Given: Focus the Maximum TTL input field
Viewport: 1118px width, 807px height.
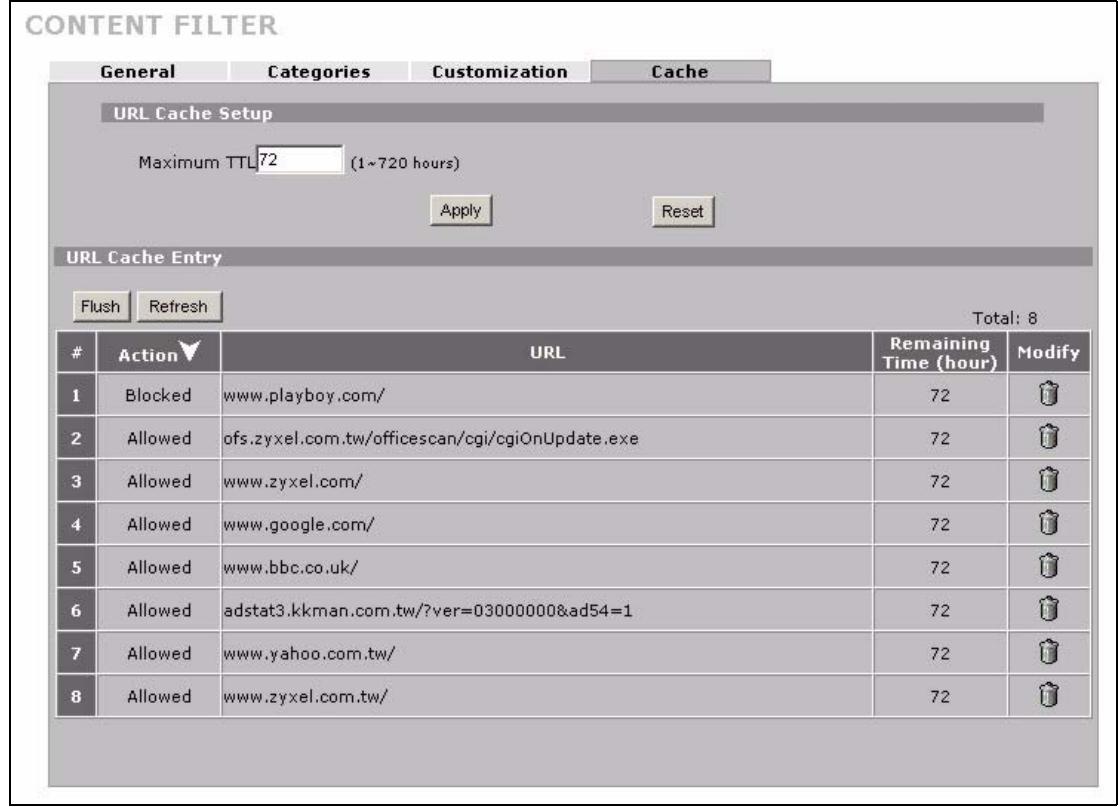Looking at the screenshot, I should (x=299, y=160).
